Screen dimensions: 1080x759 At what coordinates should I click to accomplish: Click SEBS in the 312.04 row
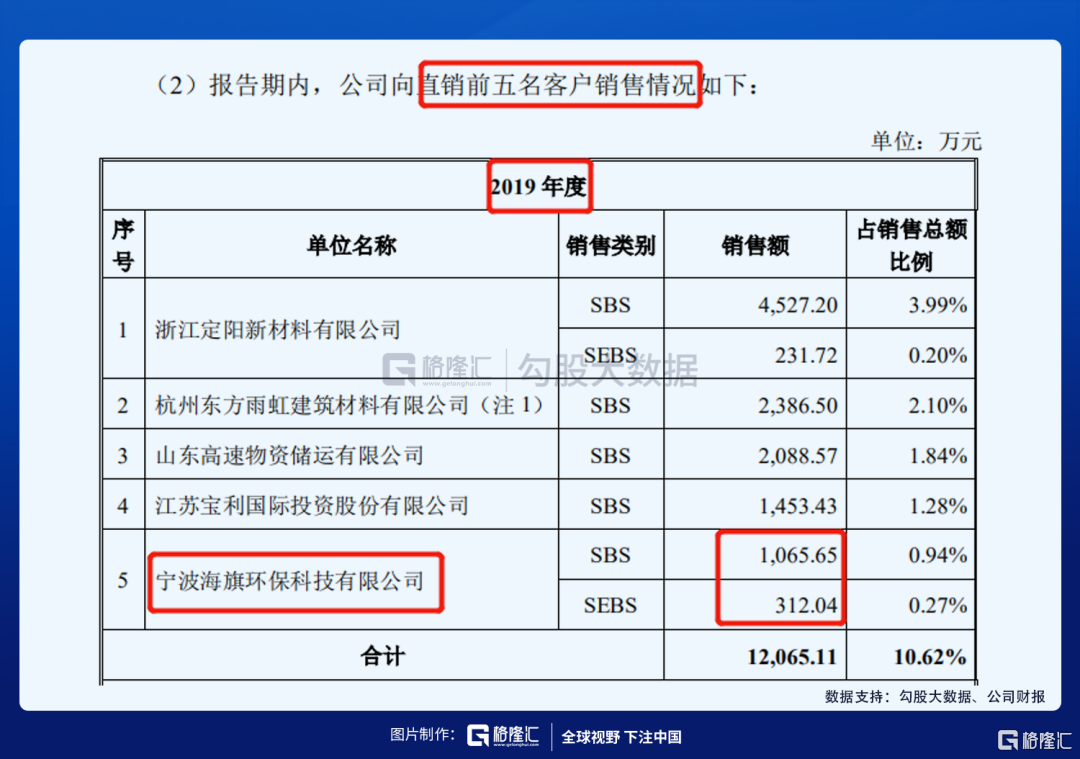[x=611, y=604]
